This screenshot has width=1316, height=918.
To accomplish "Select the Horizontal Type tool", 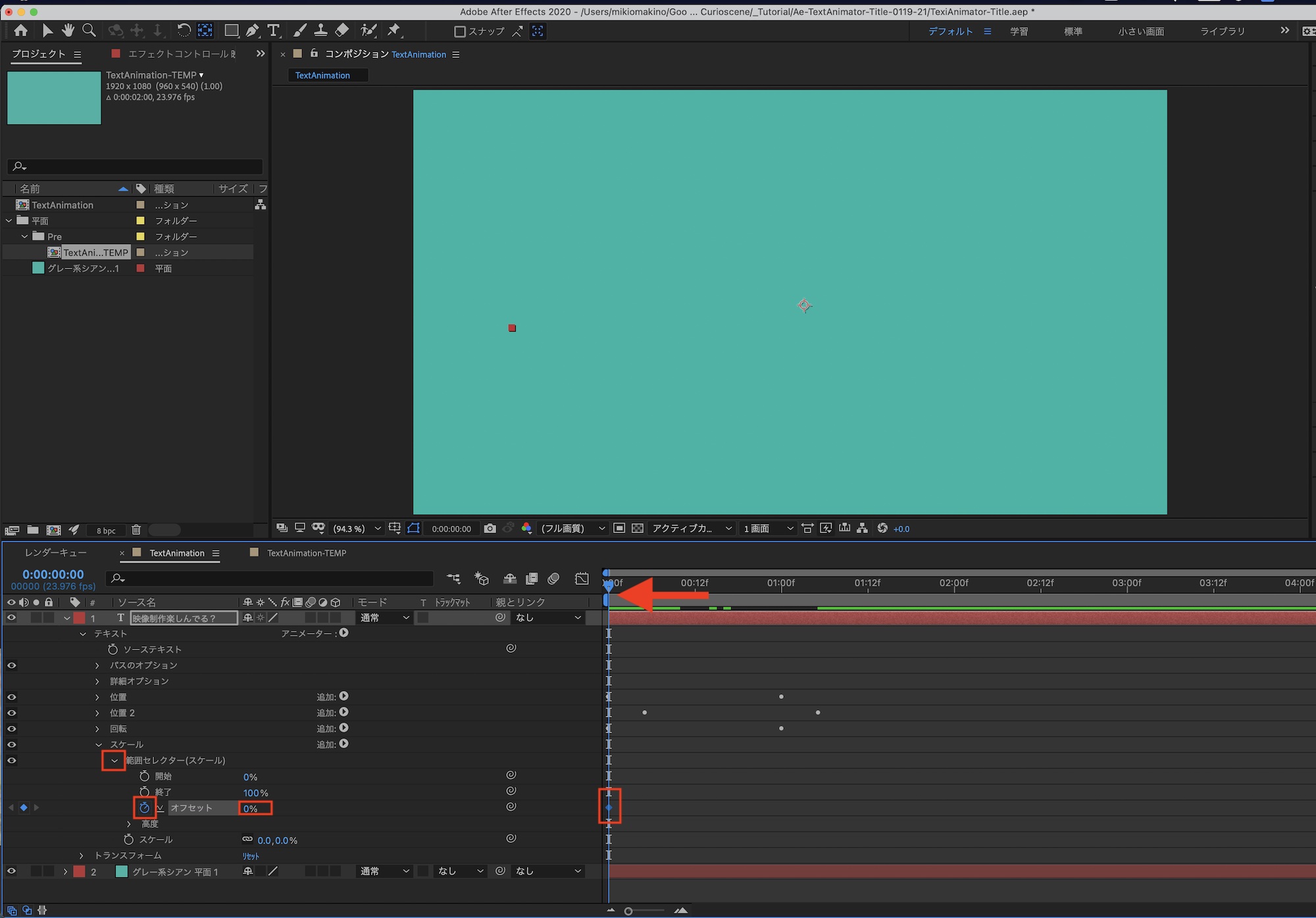I will pos(273,30).
